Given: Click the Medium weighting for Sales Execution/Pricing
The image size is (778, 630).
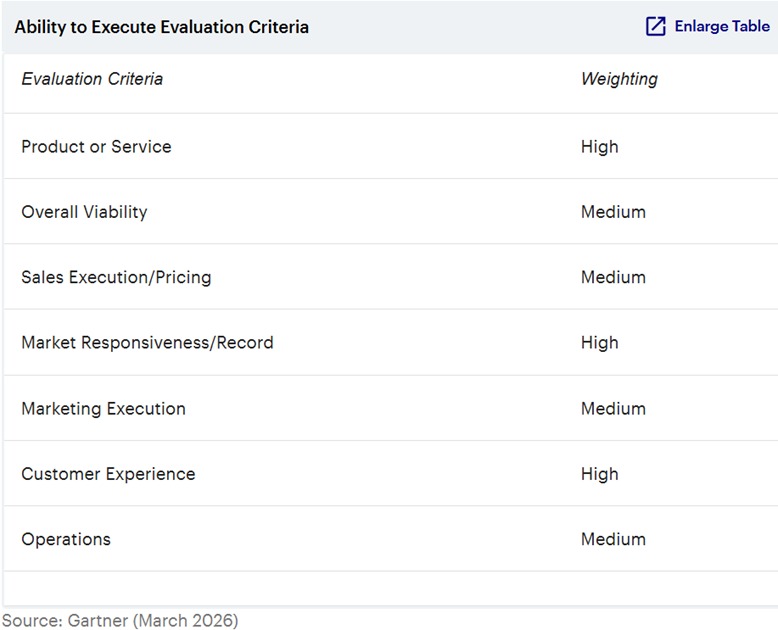Looking at the screenshot, I should pyautogui.click(x=613, y=277).
